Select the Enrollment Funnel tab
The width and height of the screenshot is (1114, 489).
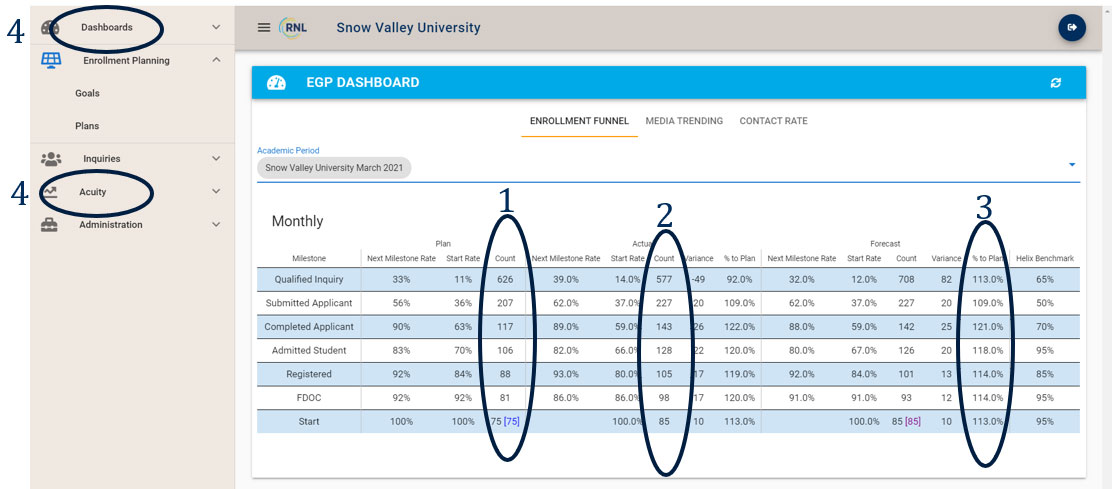point(579,121)
